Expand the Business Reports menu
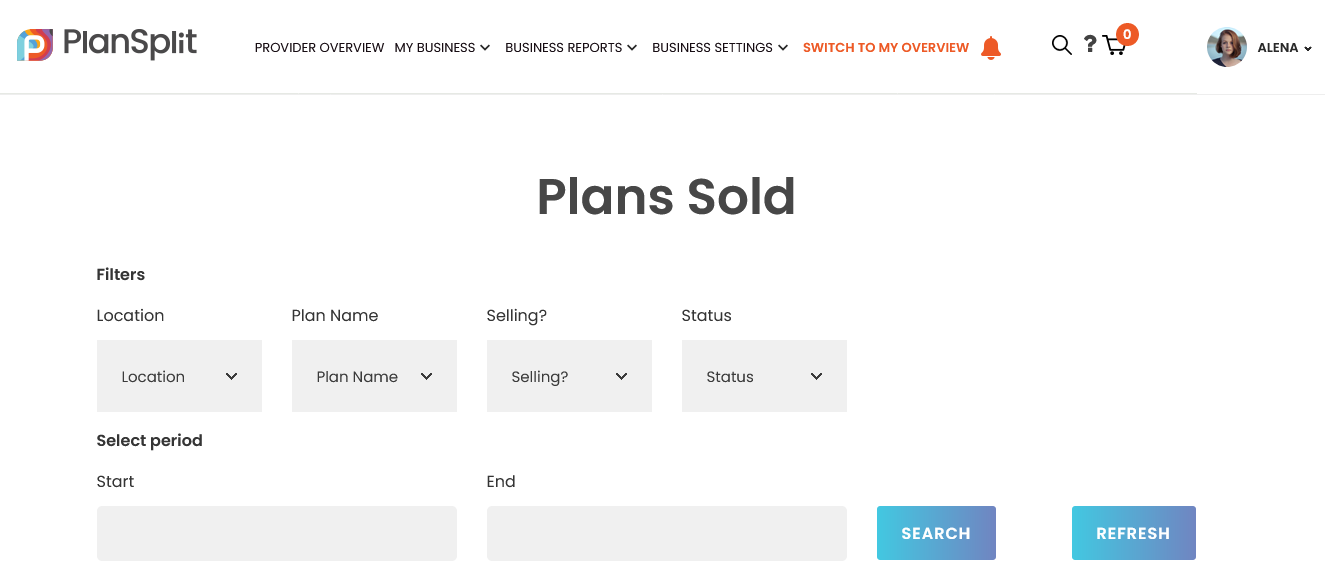The height and width of the screenshot is (580, 1325). [571, 48]
